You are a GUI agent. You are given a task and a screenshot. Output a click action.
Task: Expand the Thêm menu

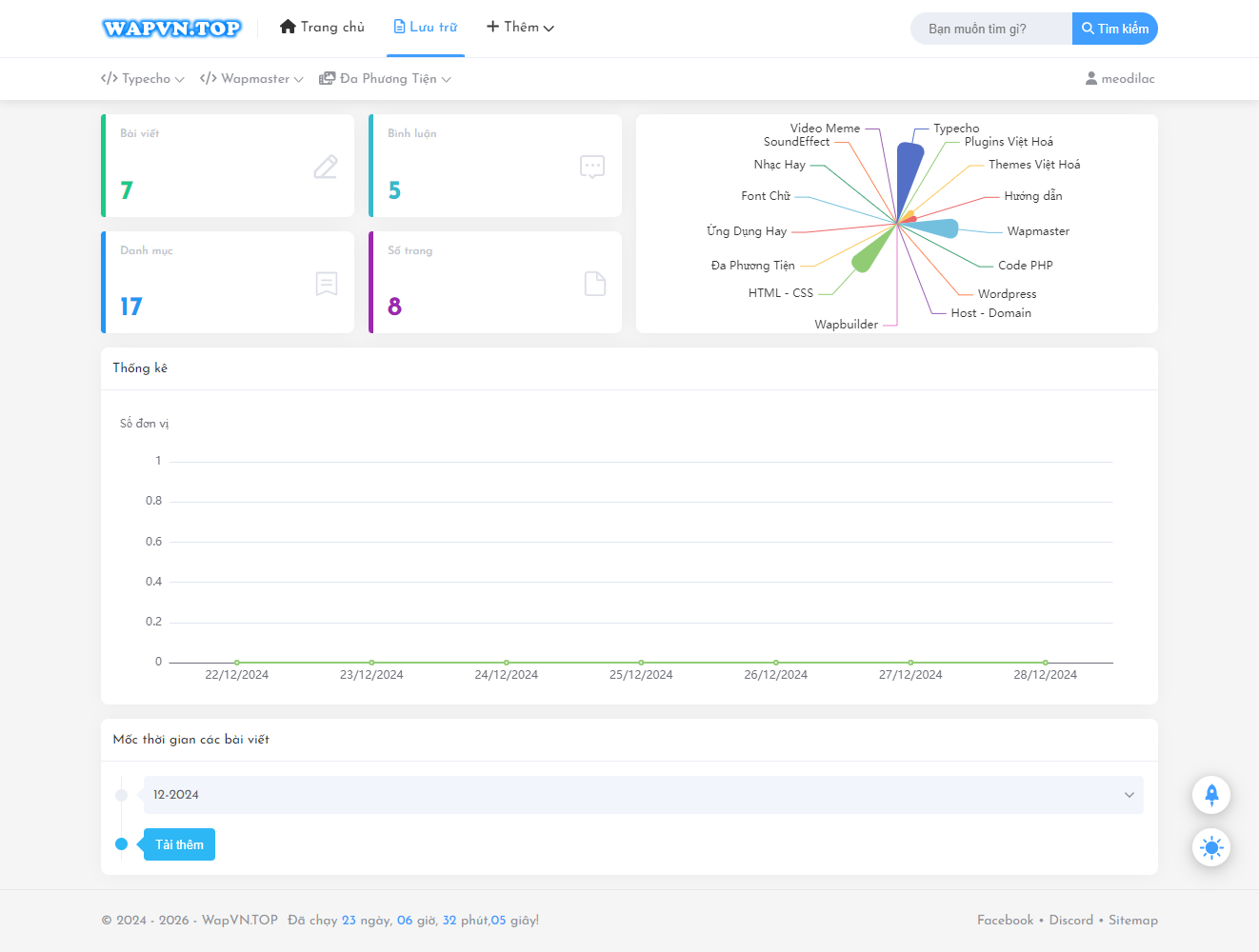click(x=520, y=27)
